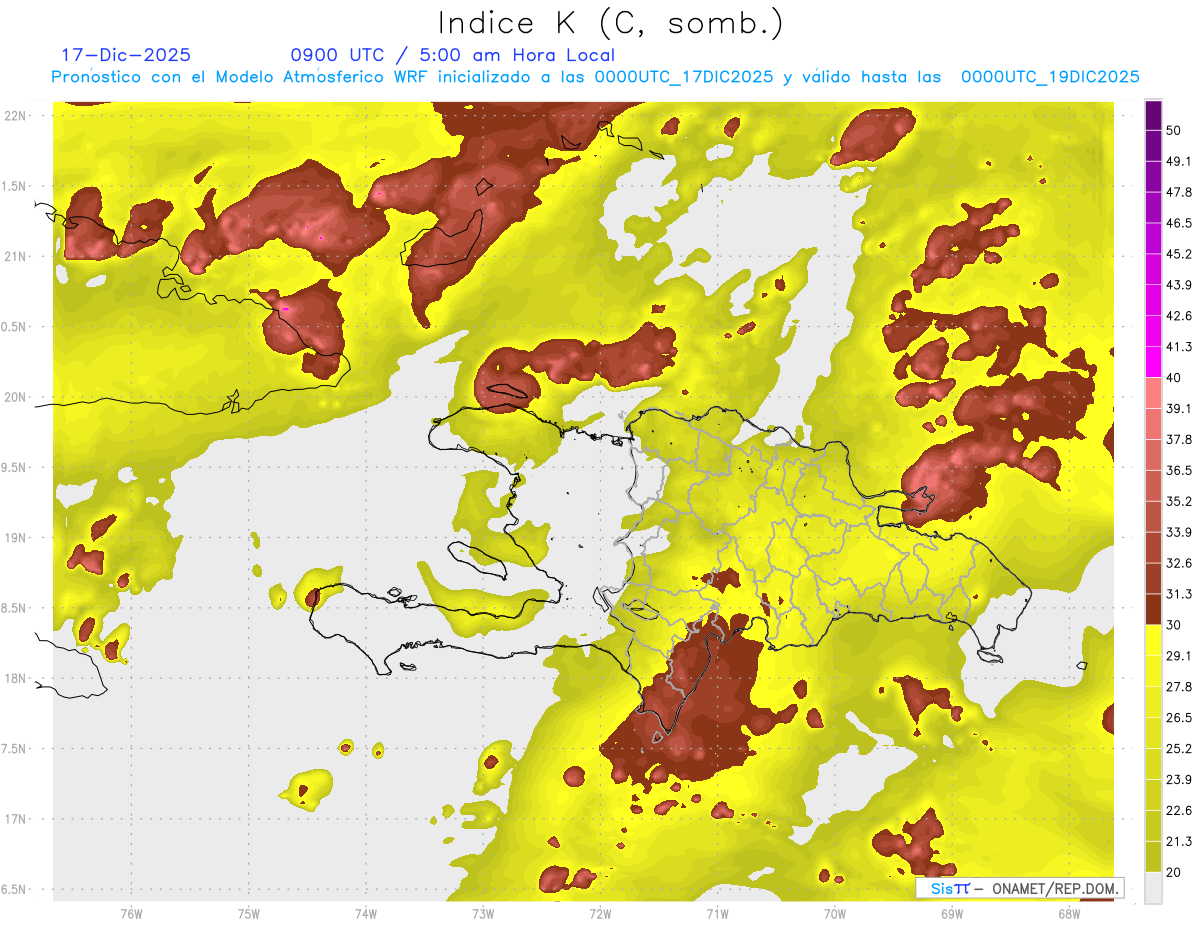Image resolution: width=1200 pixels, height=927 pixels.
Task: Click the 70W longitude axis label
Action: tap(835, 913)
